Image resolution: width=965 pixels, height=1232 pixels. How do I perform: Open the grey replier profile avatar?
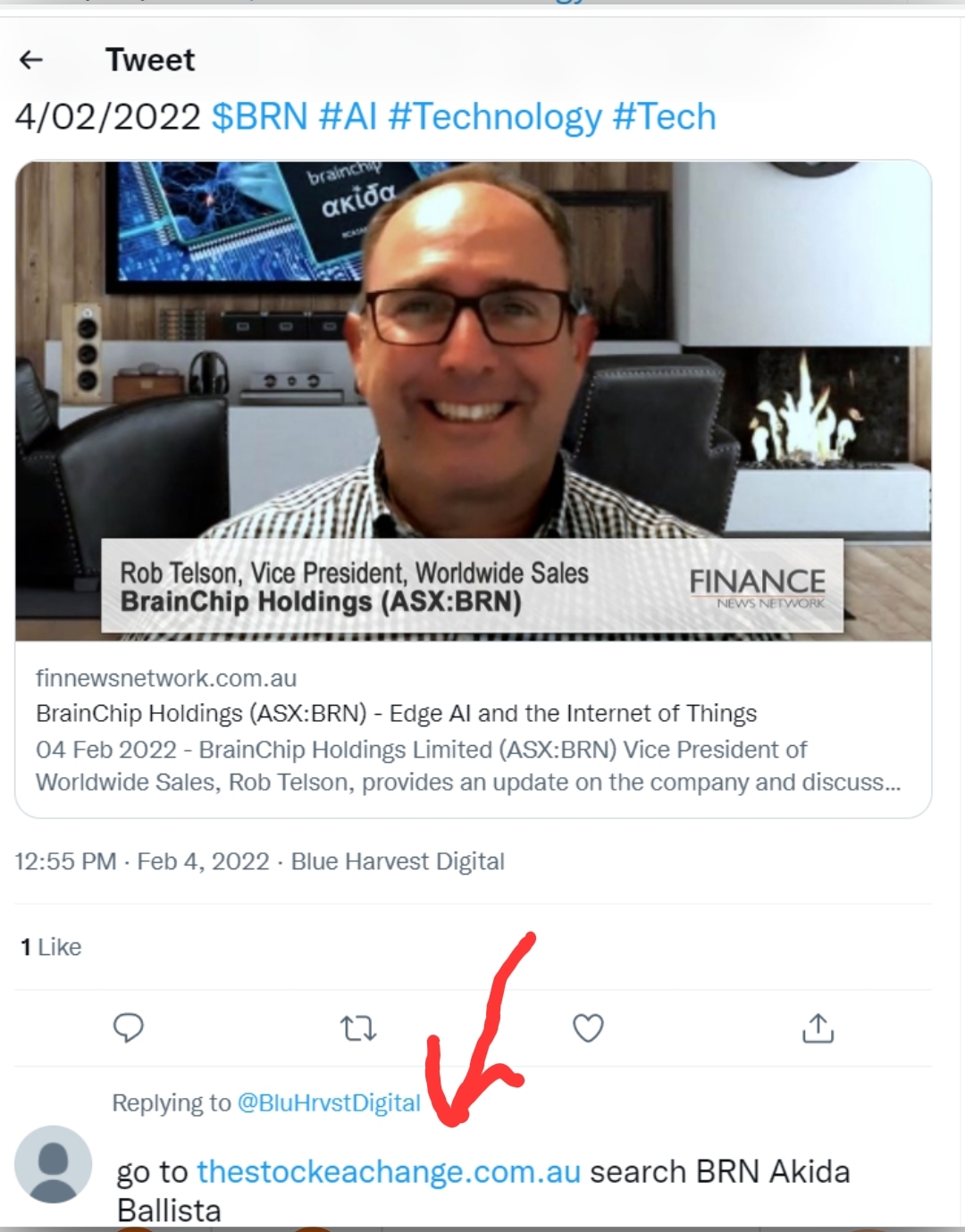pos(54,1164)
